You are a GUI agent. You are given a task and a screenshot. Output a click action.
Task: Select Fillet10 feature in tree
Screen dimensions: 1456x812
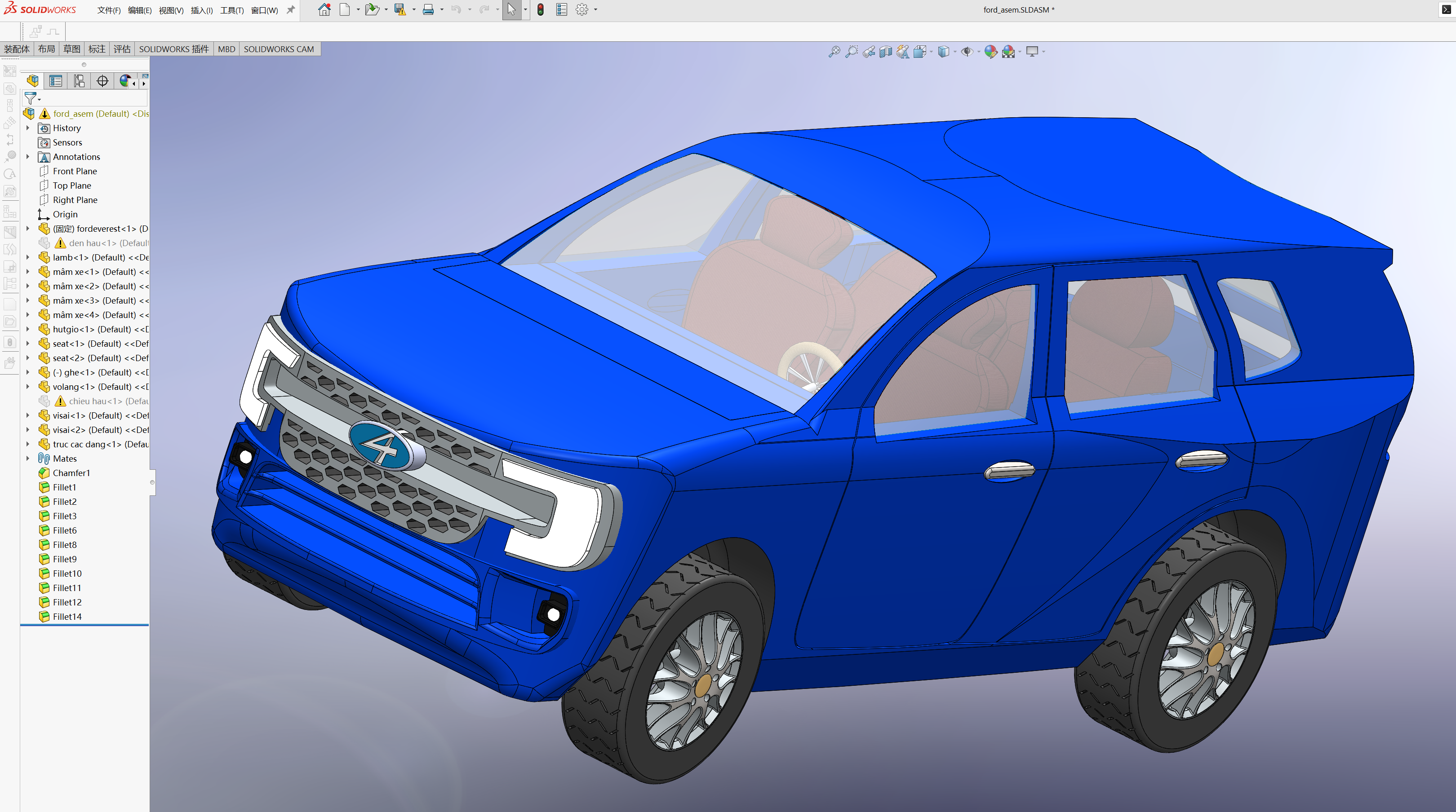click(x=67, y=574)
